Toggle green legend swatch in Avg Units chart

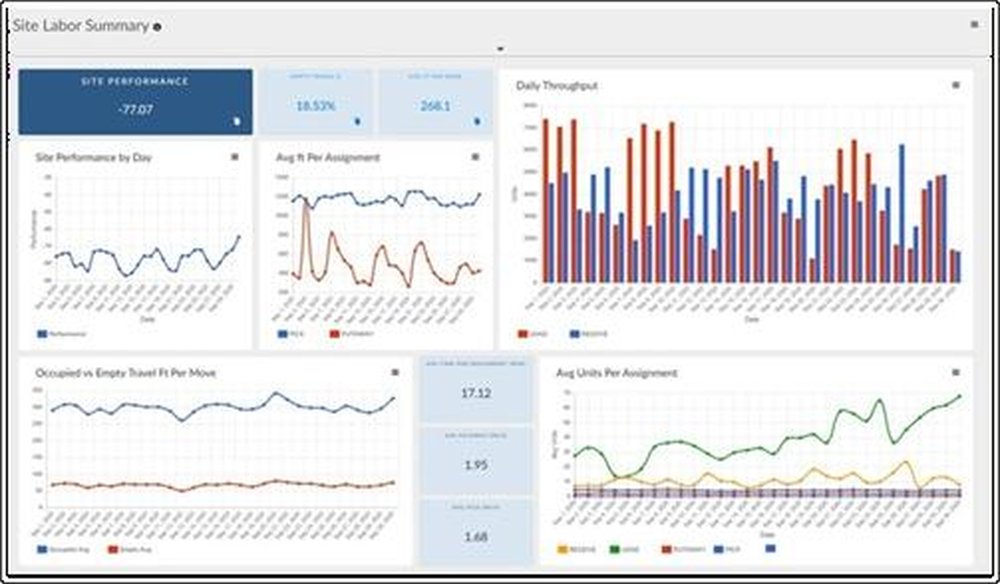[615, 548]
